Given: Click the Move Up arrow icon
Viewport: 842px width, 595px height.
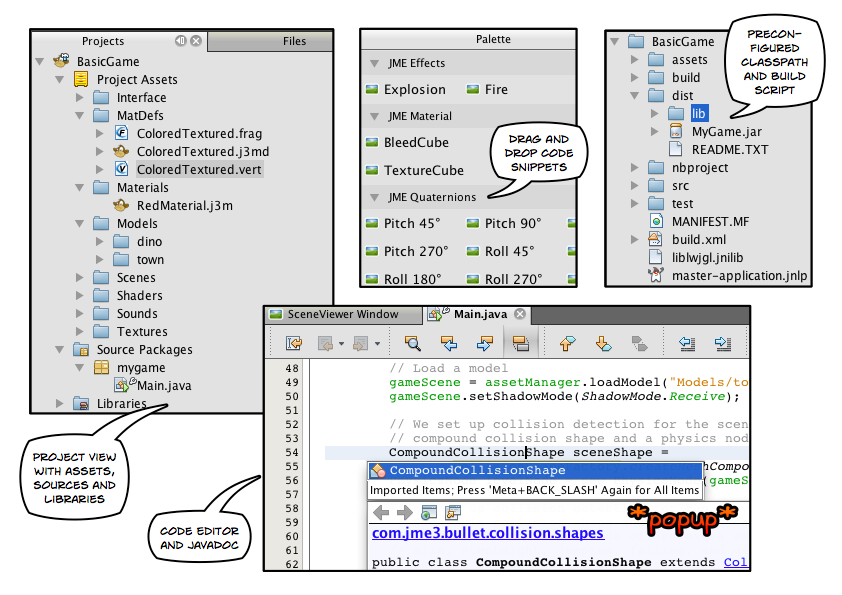Looking at the screenshot, I should click(567, 342).
